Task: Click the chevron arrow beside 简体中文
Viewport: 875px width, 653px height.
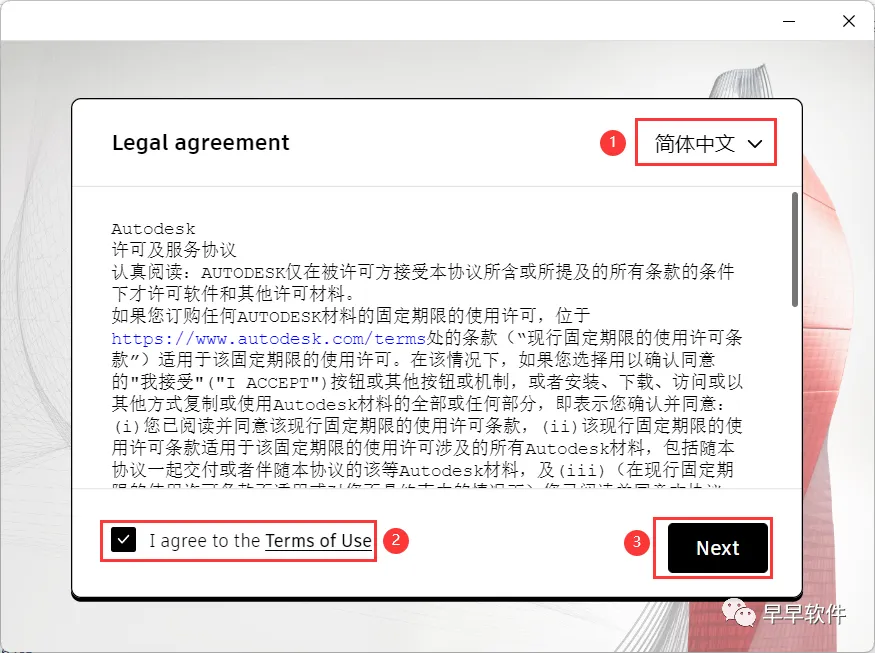Action: coord(755,144)
